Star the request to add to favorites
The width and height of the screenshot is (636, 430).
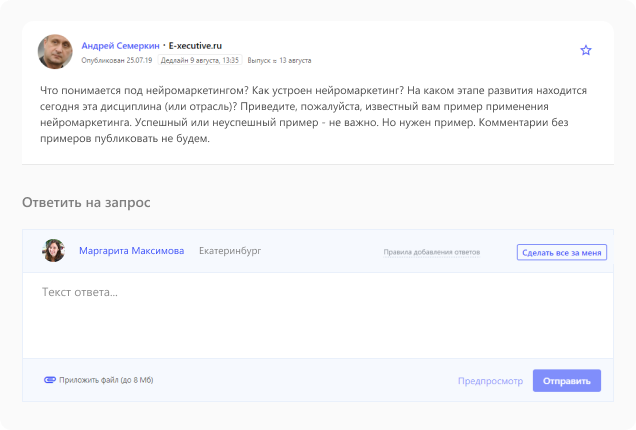pos(586,50)
